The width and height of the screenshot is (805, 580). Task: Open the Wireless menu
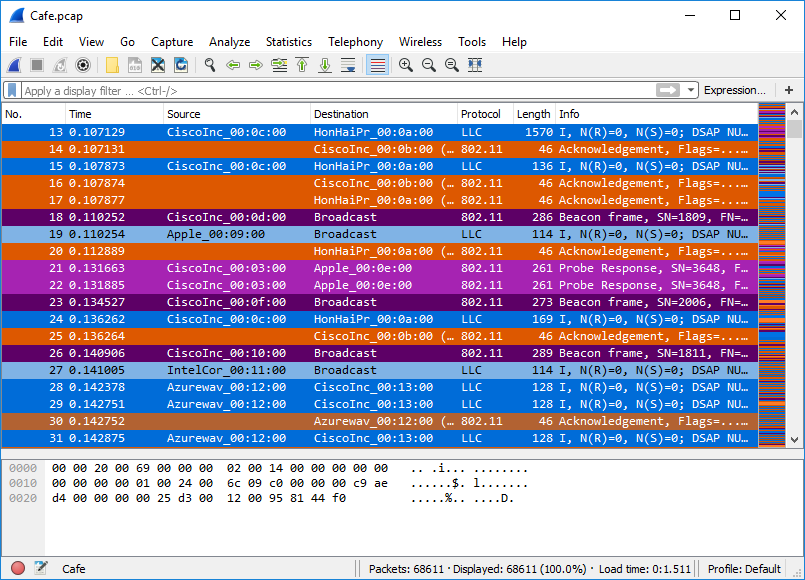pyautogui.click(x=420, y=42)
